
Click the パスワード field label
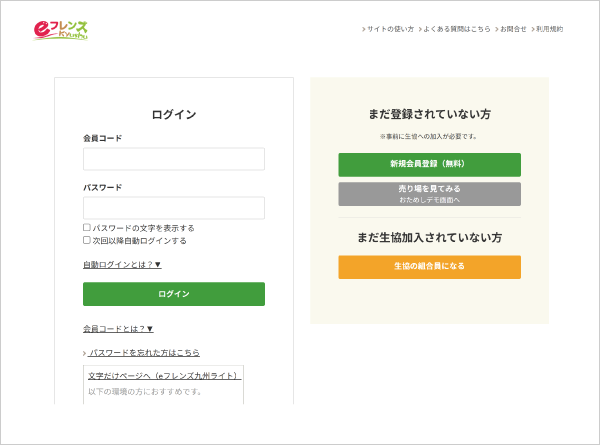[x=103, y=187]
